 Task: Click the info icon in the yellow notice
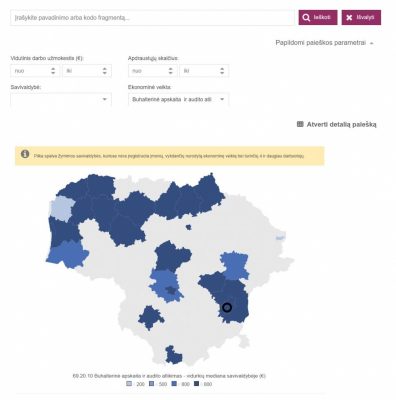coord(25,154)
